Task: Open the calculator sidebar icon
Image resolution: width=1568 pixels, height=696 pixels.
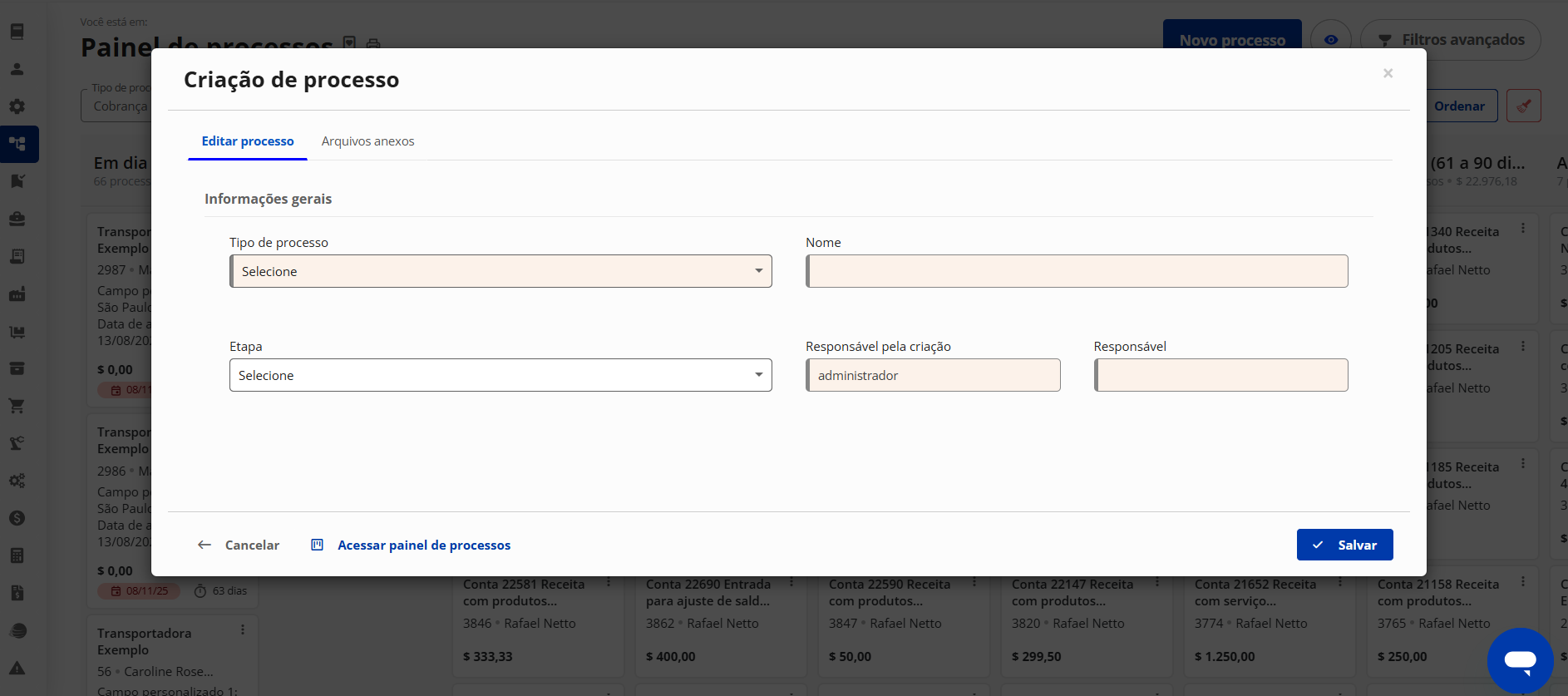Action: [17, 555]
